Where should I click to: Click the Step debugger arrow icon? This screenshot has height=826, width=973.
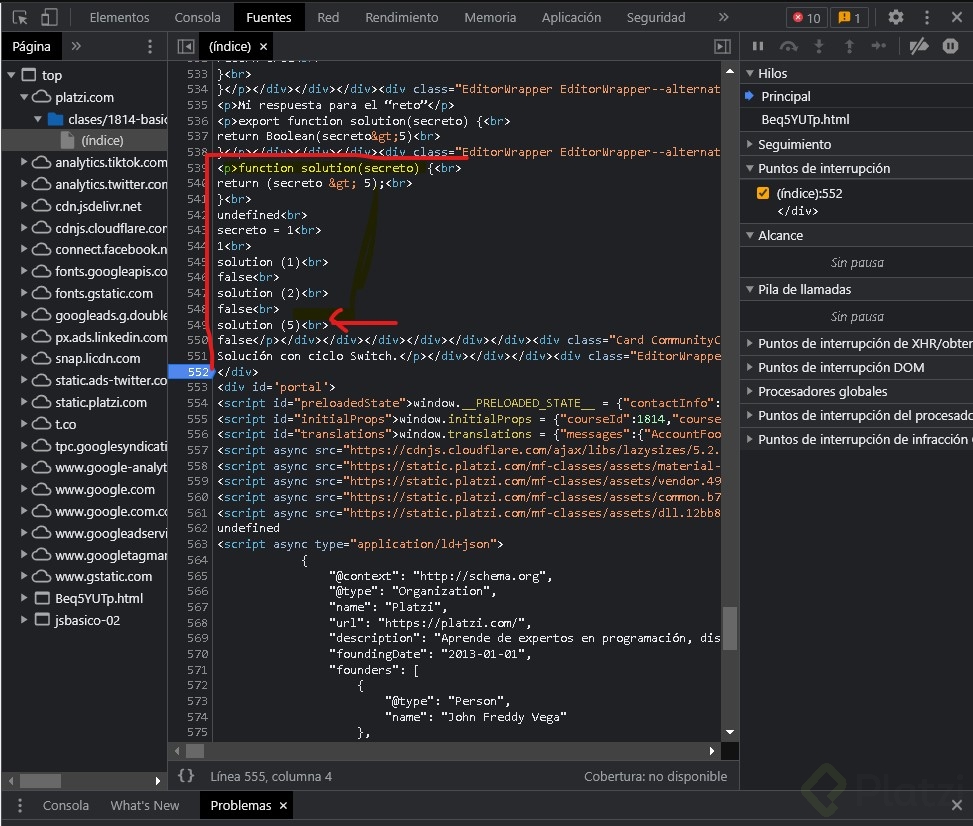[879, 46]
